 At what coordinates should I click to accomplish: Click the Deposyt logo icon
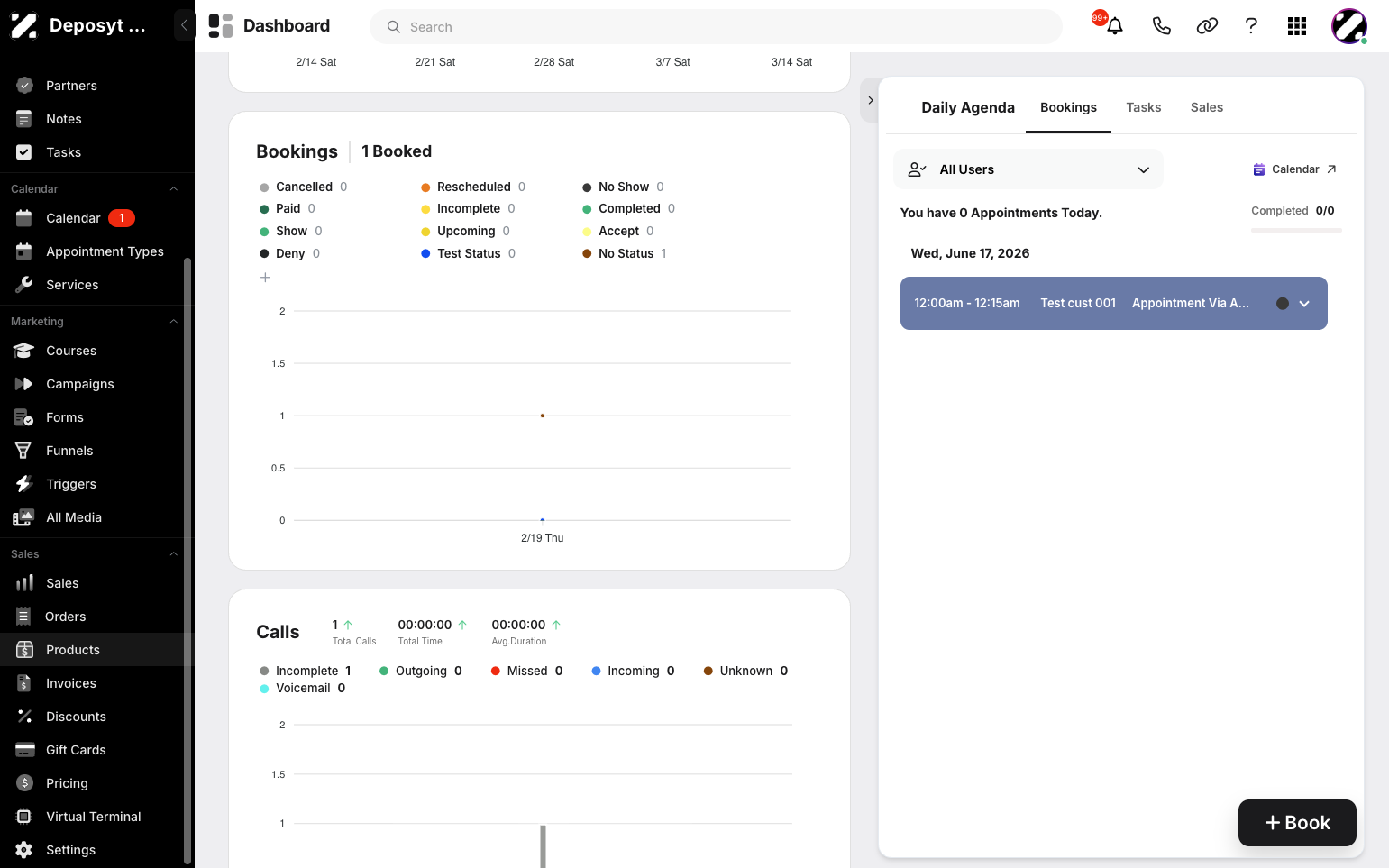click(23, 26)
